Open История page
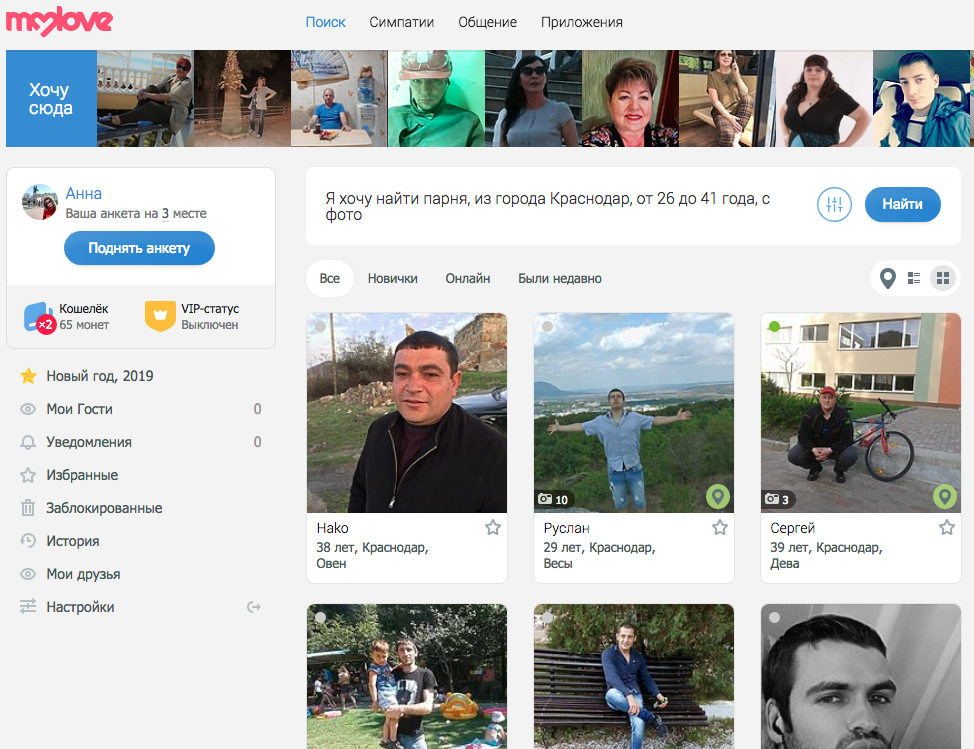 point(73,541)
